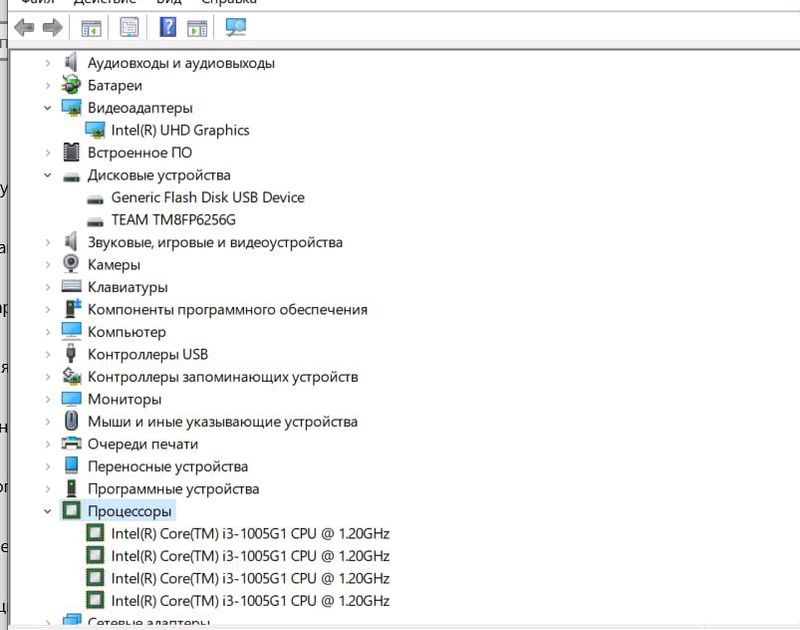Image resolution: width=800 pixels, height=630 pixels.
Task: Click the speaker icon beside Аудиовходы и аудиовыходы
Action: [x=71, y=62]
